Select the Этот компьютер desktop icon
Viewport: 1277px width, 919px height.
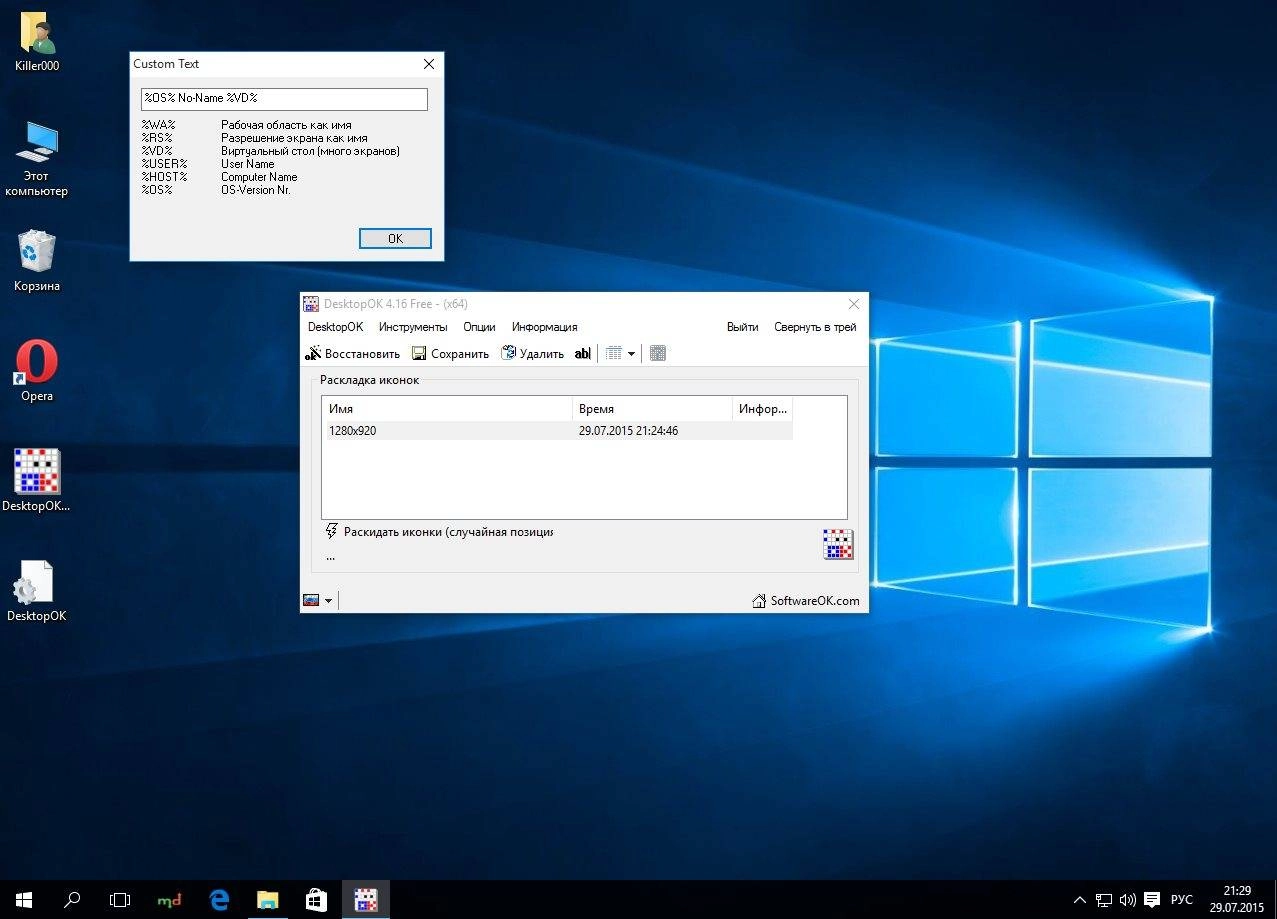[x=37, y=159]
